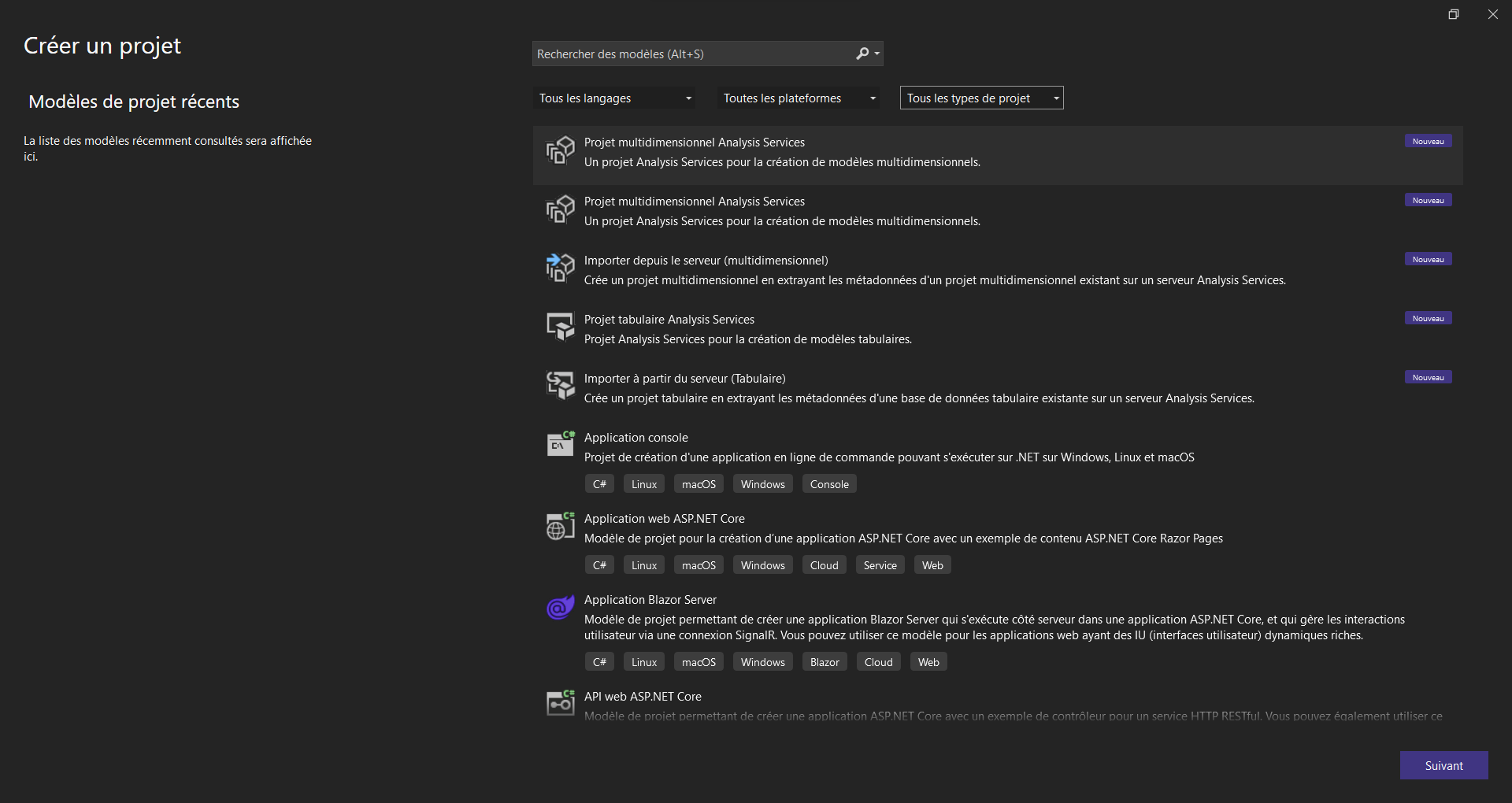The width and height of the screenshot is (1512, 803).
Task: Click the Modèles de projet récents heading
Action: (134, 102)
